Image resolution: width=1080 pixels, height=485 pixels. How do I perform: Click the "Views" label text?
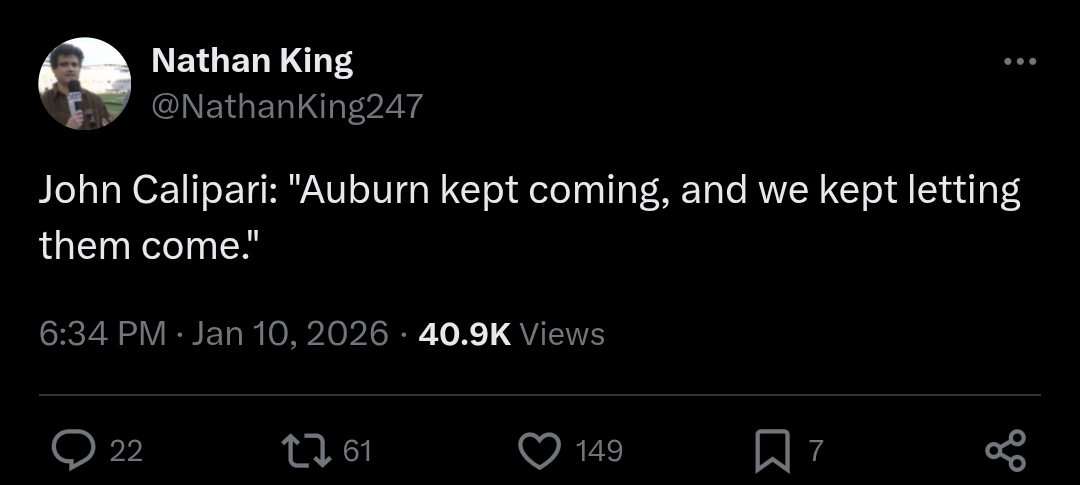562,333
